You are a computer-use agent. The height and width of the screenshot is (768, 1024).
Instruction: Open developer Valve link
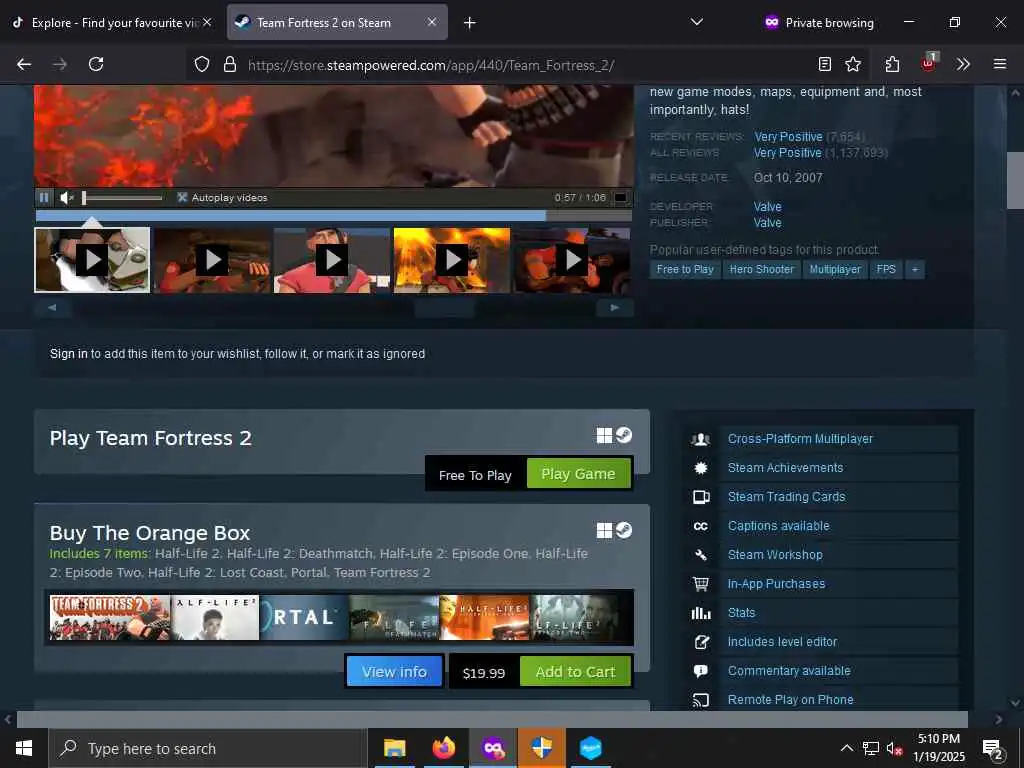click(x=767, y=206)
